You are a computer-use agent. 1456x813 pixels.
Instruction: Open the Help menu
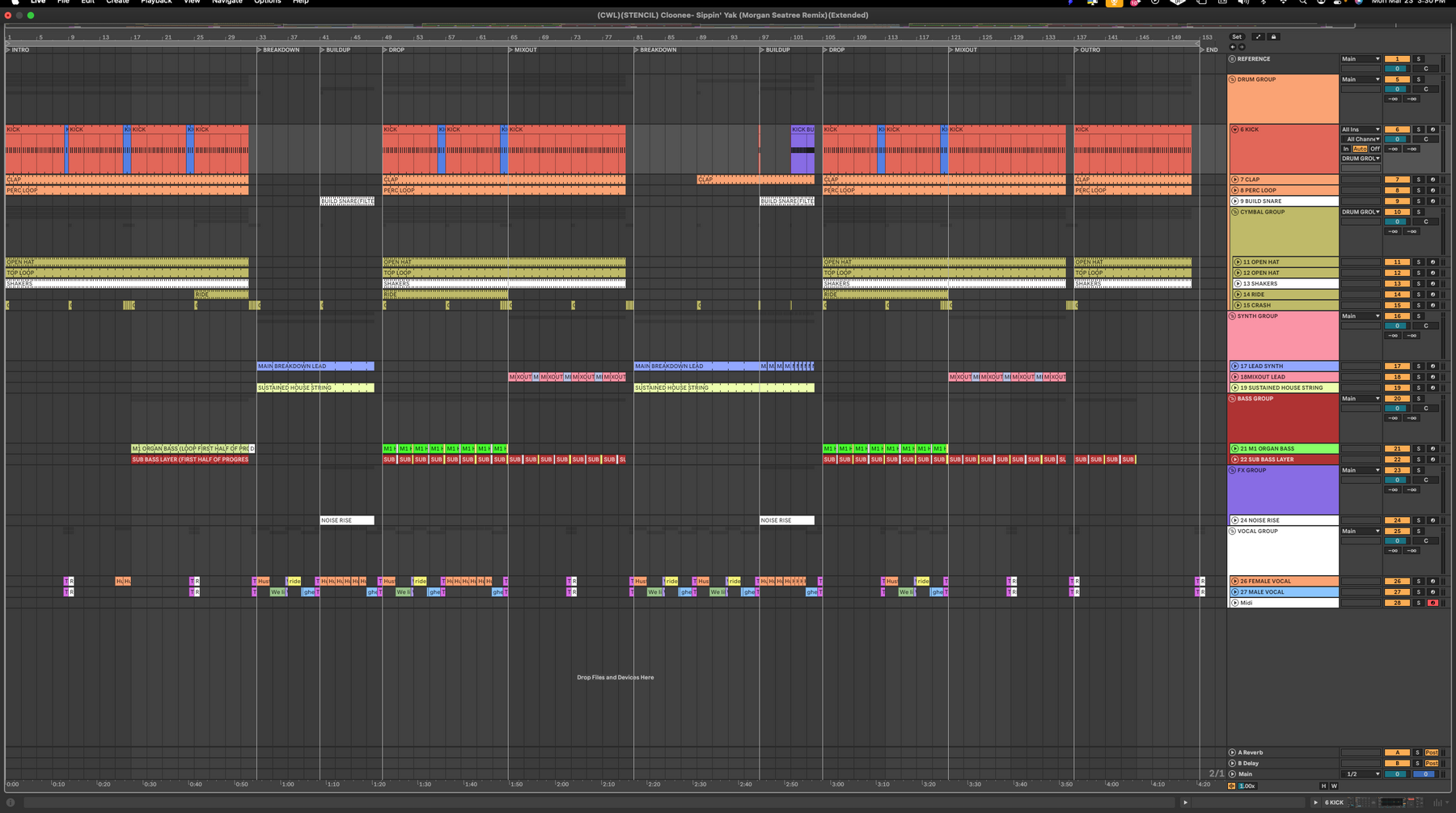(300, 2)
